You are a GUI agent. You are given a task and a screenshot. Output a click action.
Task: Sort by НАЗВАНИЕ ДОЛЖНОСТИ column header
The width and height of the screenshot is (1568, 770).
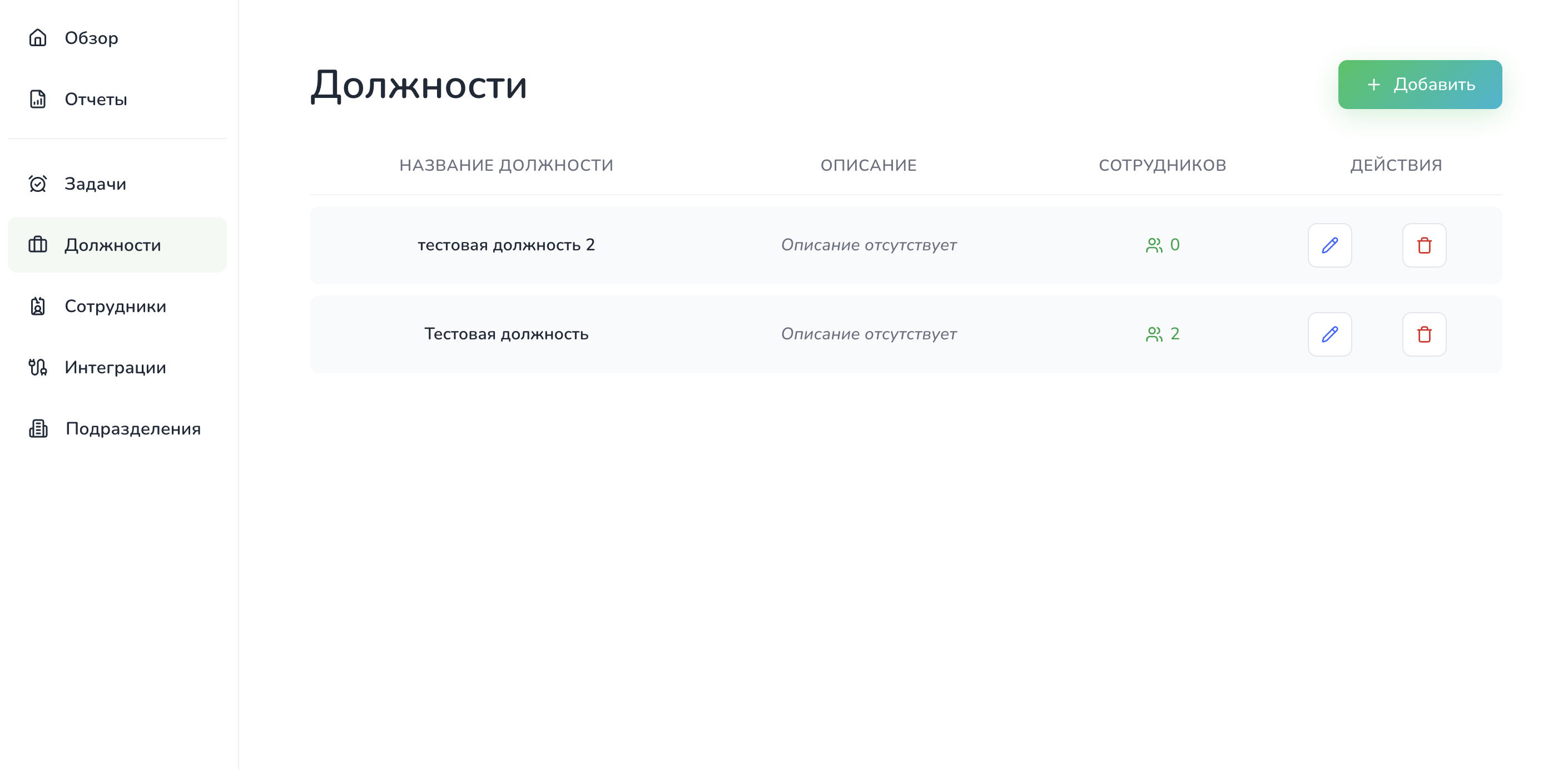tap(507, 165)
